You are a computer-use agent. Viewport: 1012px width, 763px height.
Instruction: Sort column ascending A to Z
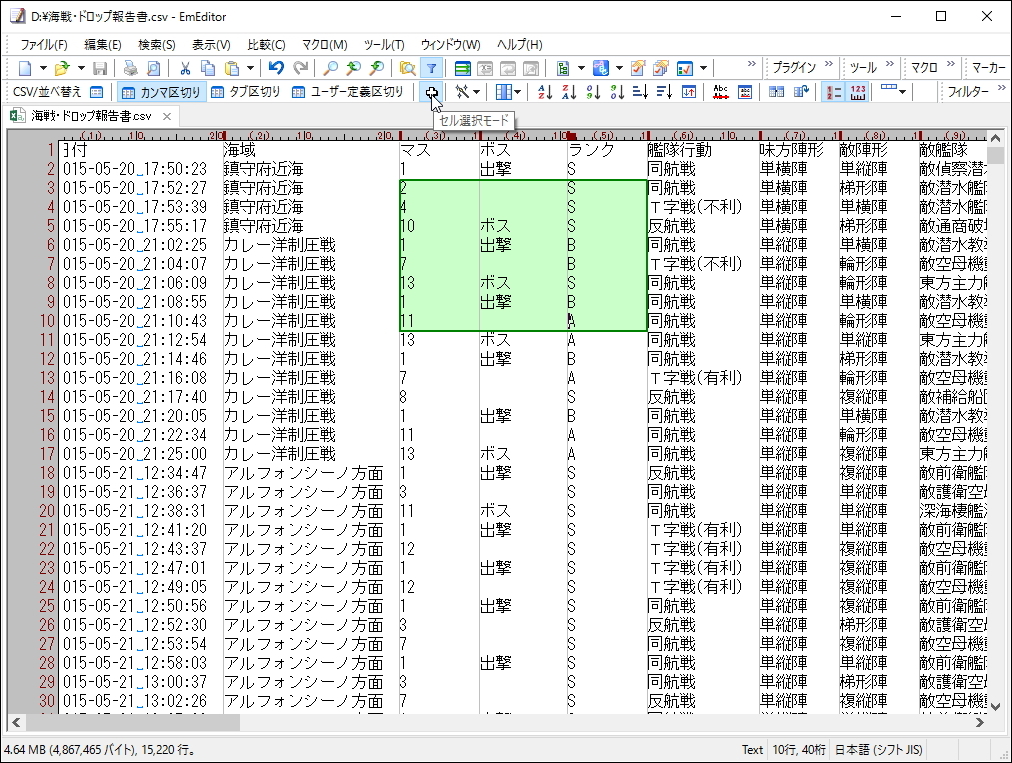coord(547,93)
